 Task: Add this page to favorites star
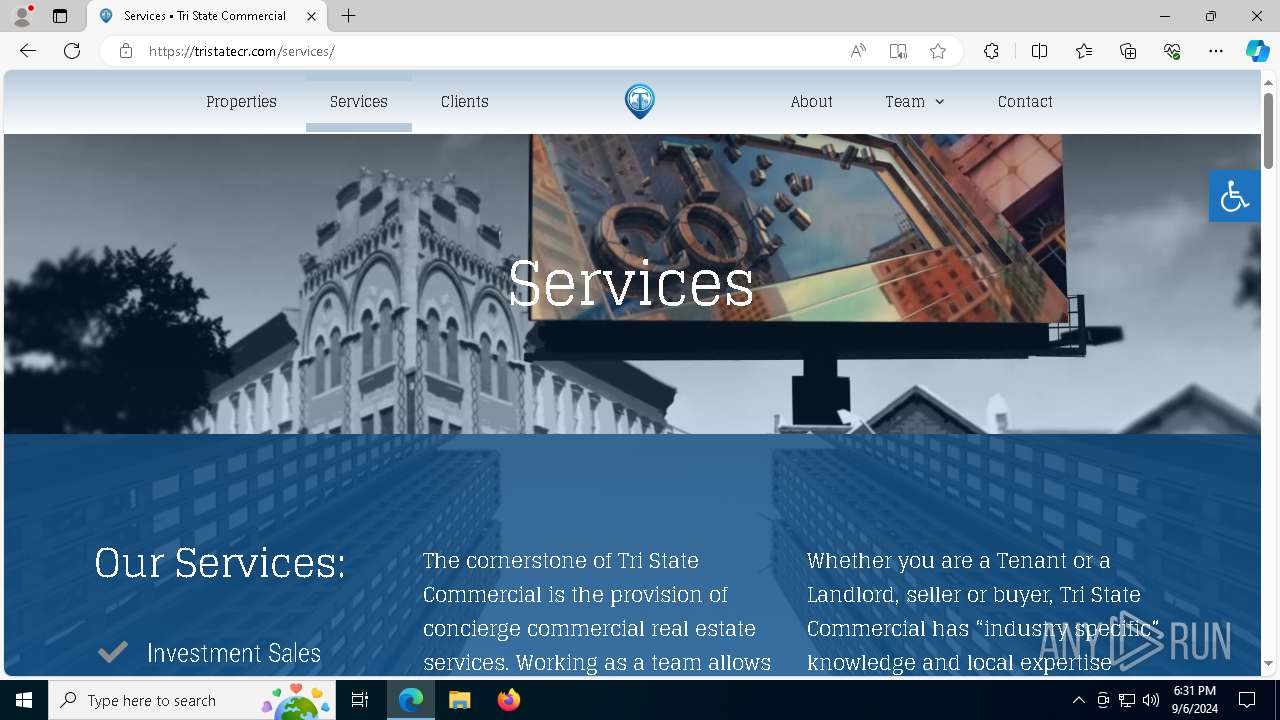[x=938, y=51]
